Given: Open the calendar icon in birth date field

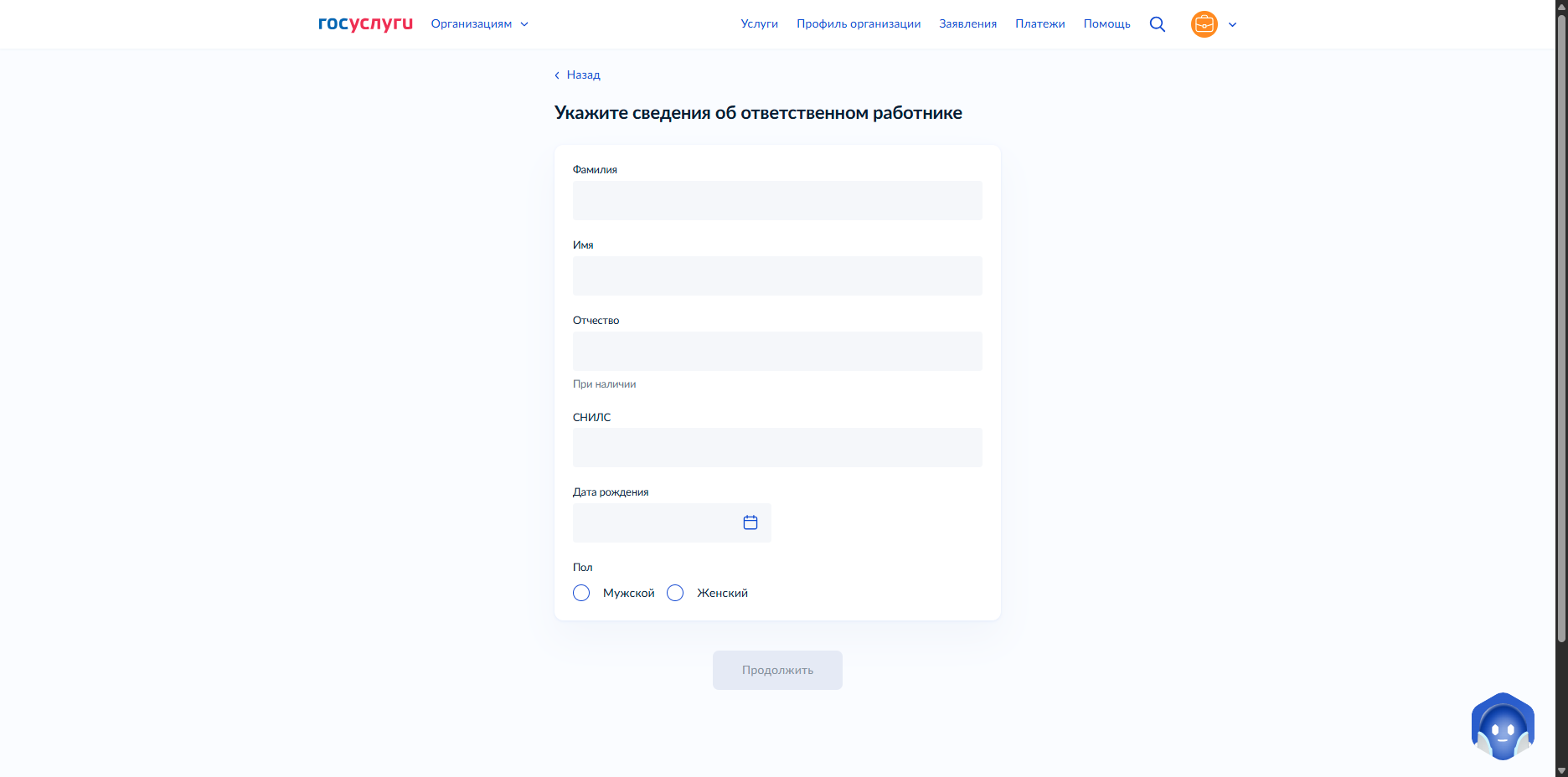Looking at the screenshot, I should point(750,522).
